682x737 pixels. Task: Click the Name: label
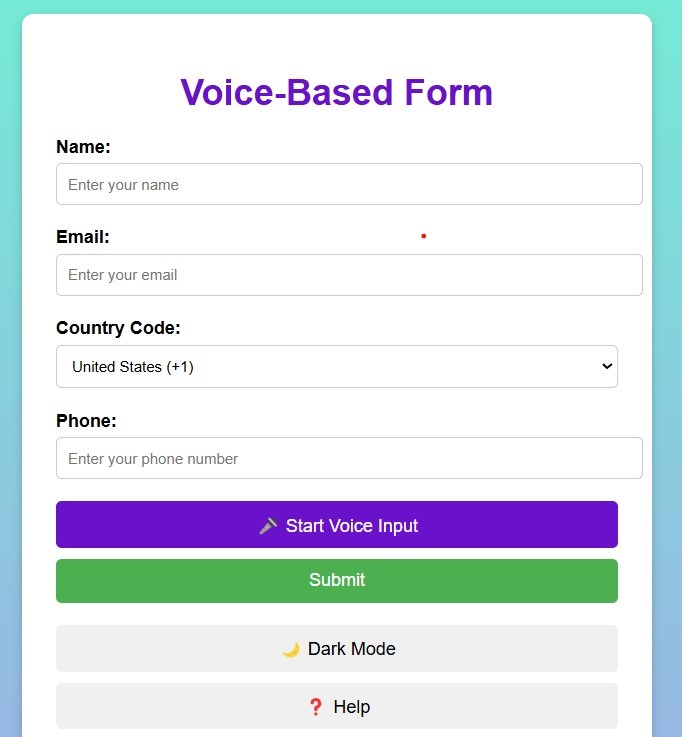coord(83,147)
